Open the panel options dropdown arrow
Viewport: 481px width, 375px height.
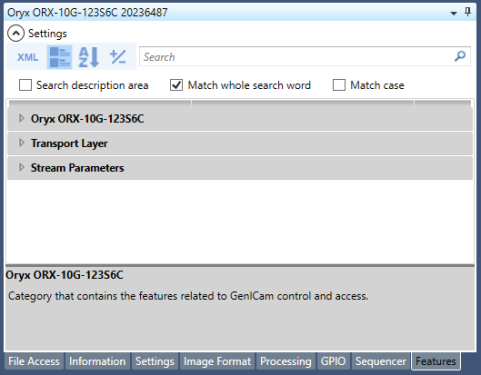(453, 13)
